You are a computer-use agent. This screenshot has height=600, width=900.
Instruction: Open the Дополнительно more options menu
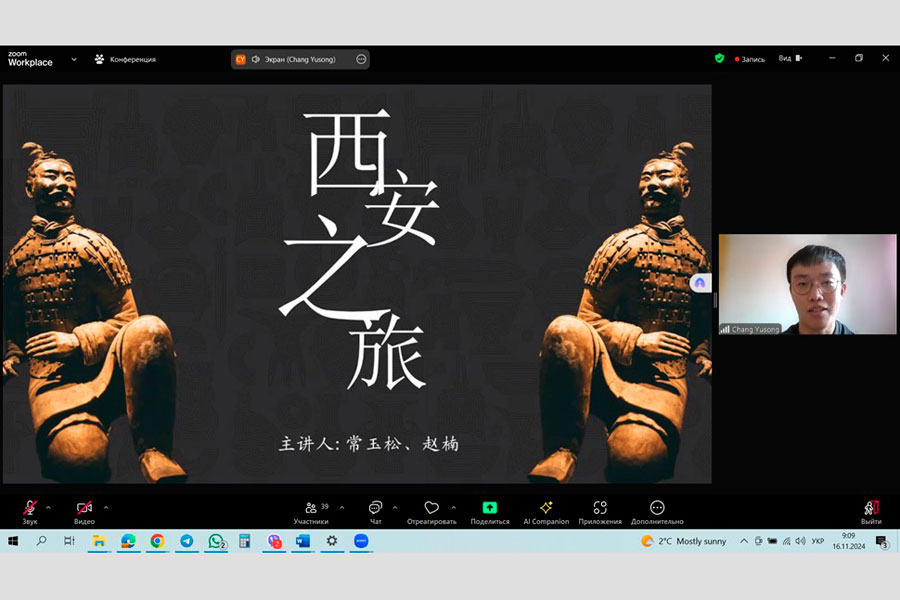(x=657, y=512)
